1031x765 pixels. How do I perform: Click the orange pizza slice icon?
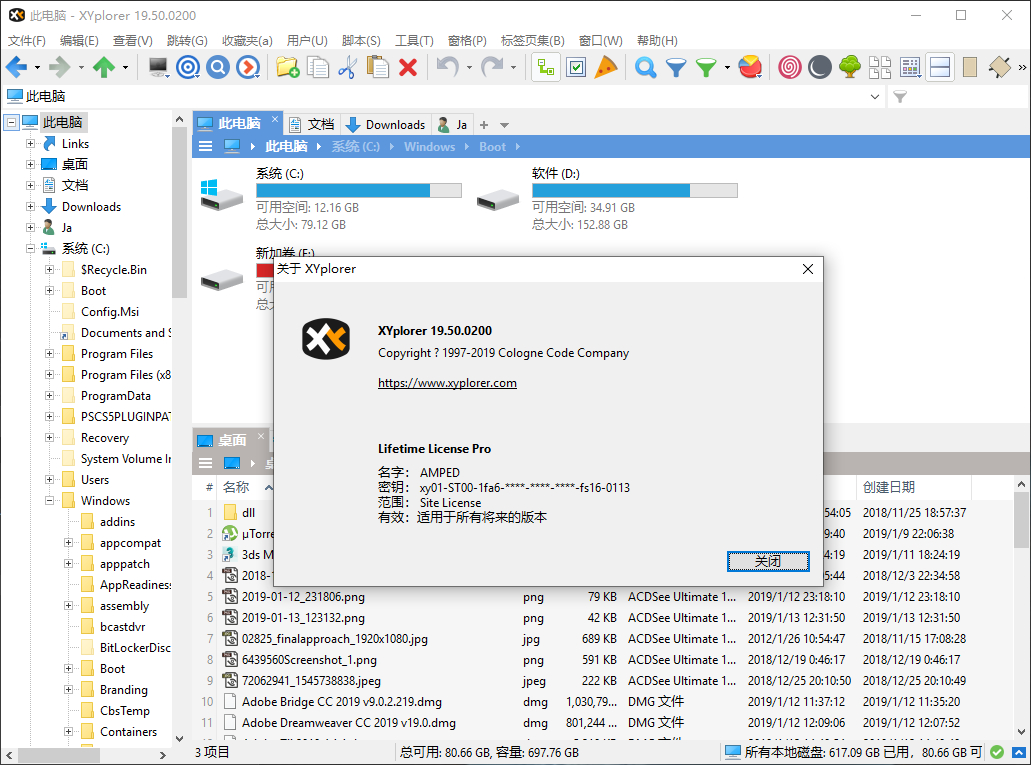tap(606, 67)
